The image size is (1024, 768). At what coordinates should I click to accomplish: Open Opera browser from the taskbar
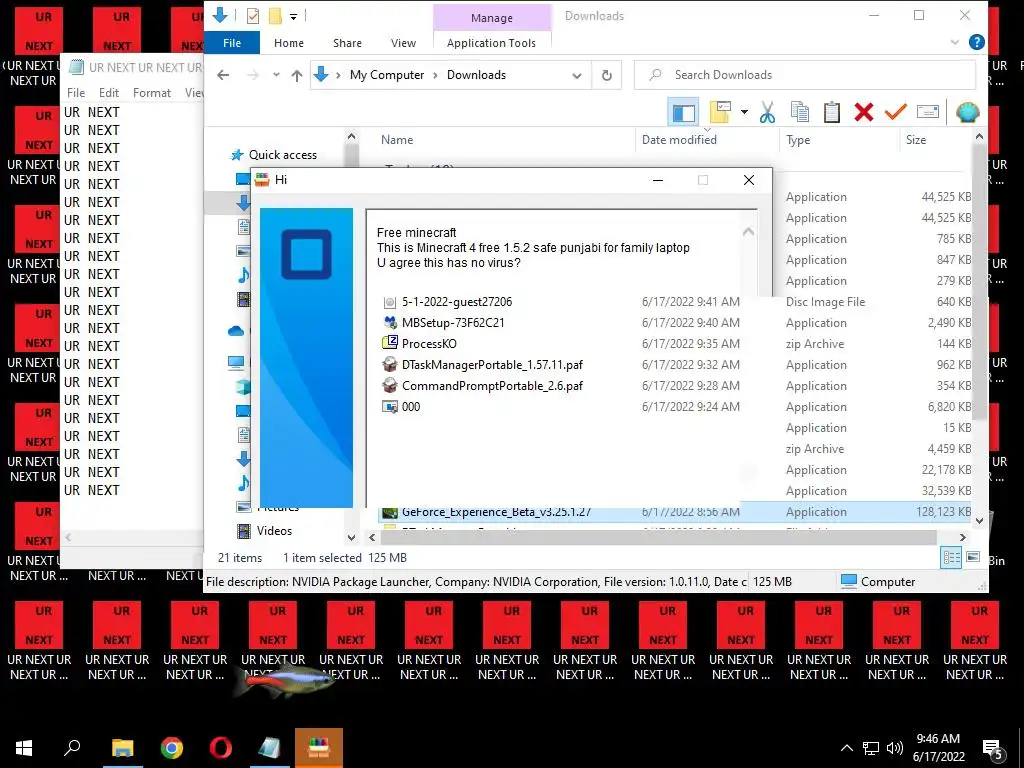(x=221, y=748)
